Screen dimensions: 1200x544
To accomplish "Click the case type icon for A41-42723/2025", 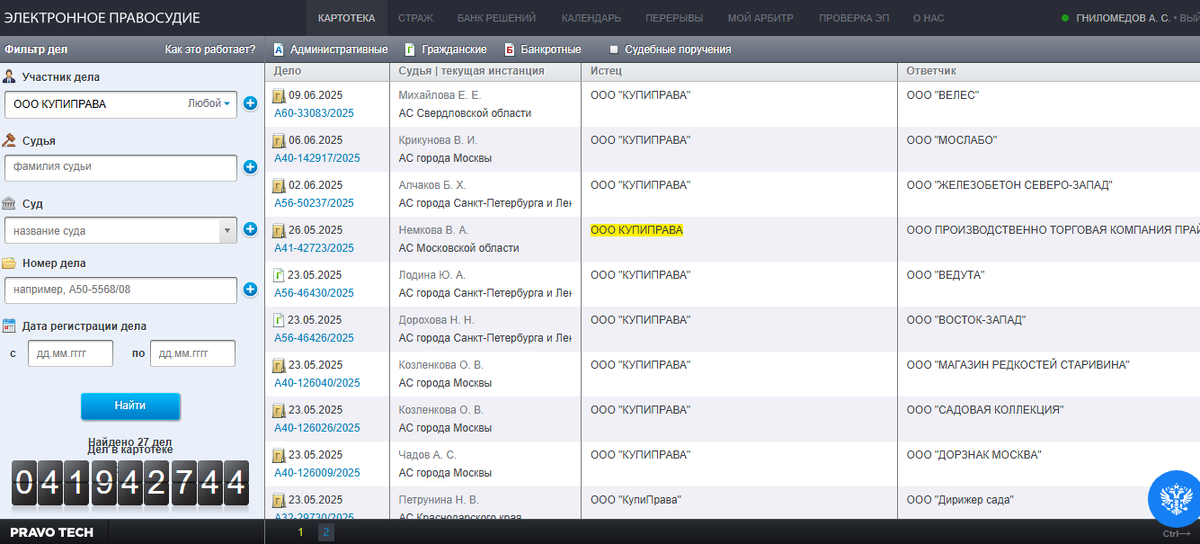I will click(279, 230).
